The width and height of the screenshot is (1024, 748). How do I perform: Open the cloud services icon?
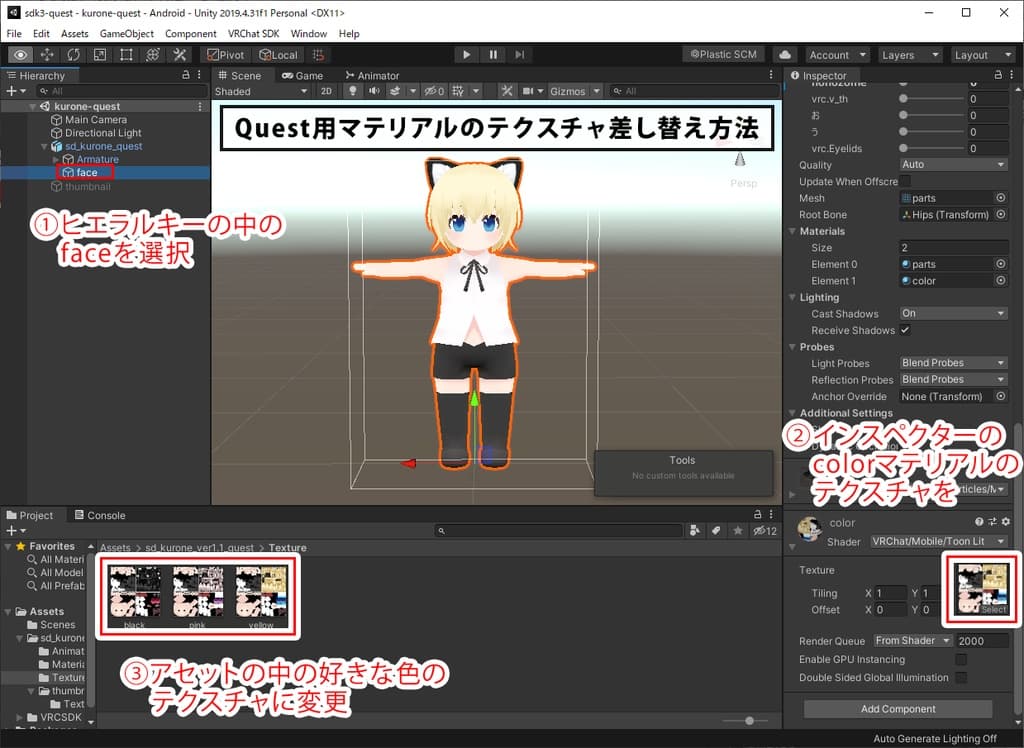[x=785, y=55]
